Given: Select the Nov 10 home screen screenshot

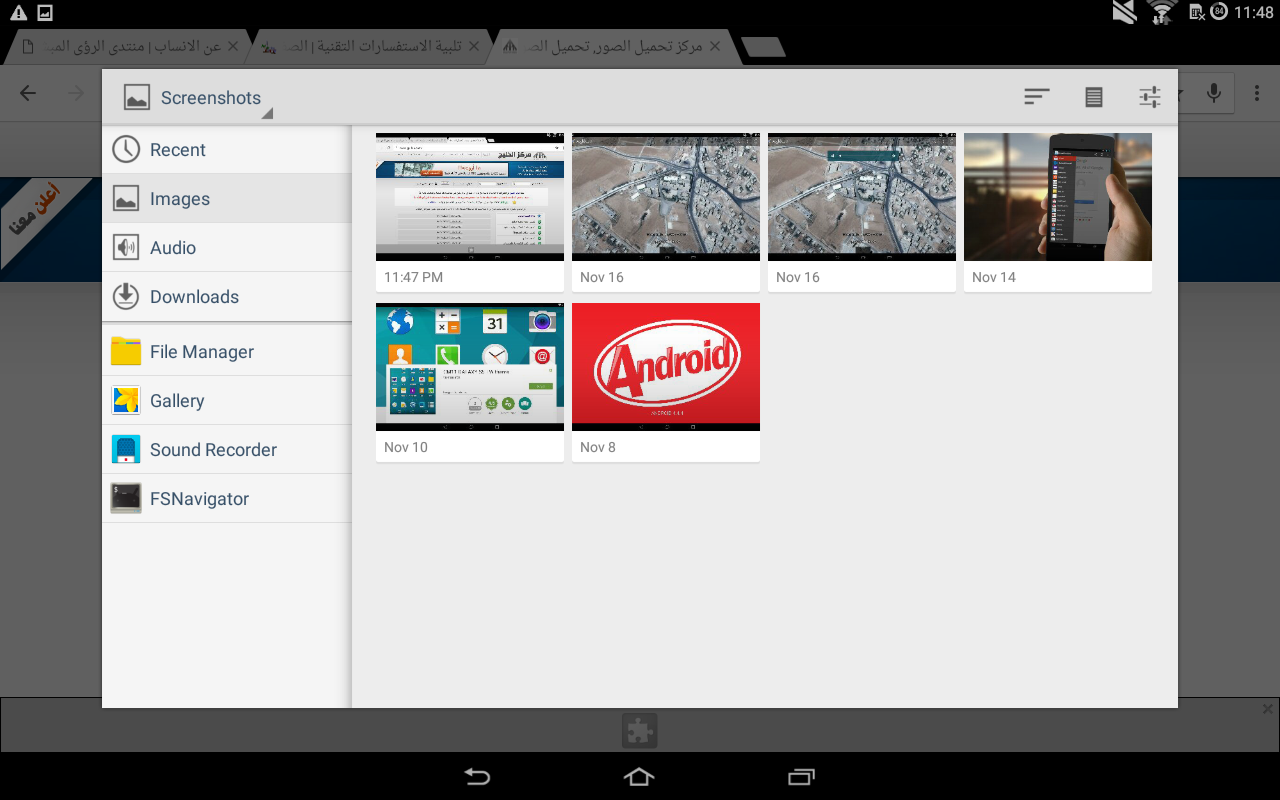Looking at the screenshot, I should tap(470, 367).
